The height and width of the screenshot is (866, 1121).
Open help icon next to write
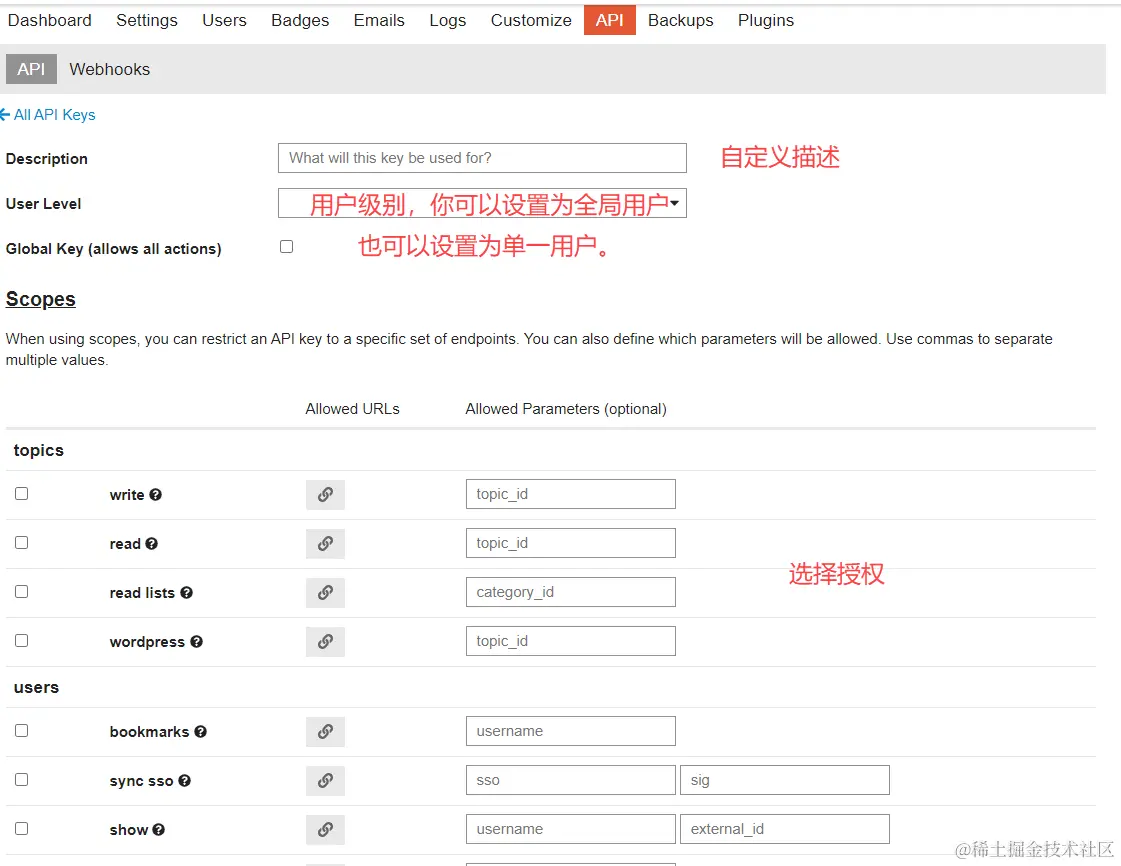(x=156, y=494)
